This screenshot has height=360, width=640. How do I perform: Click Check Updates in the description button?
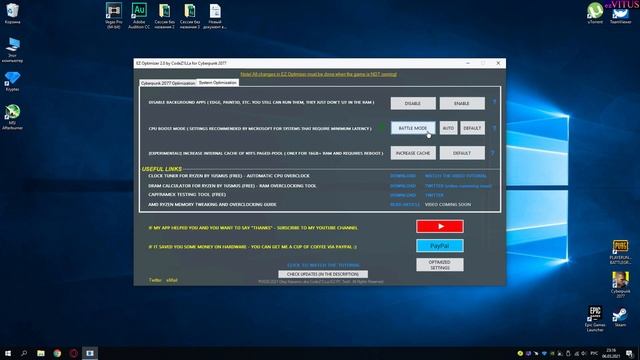(323, 274)
